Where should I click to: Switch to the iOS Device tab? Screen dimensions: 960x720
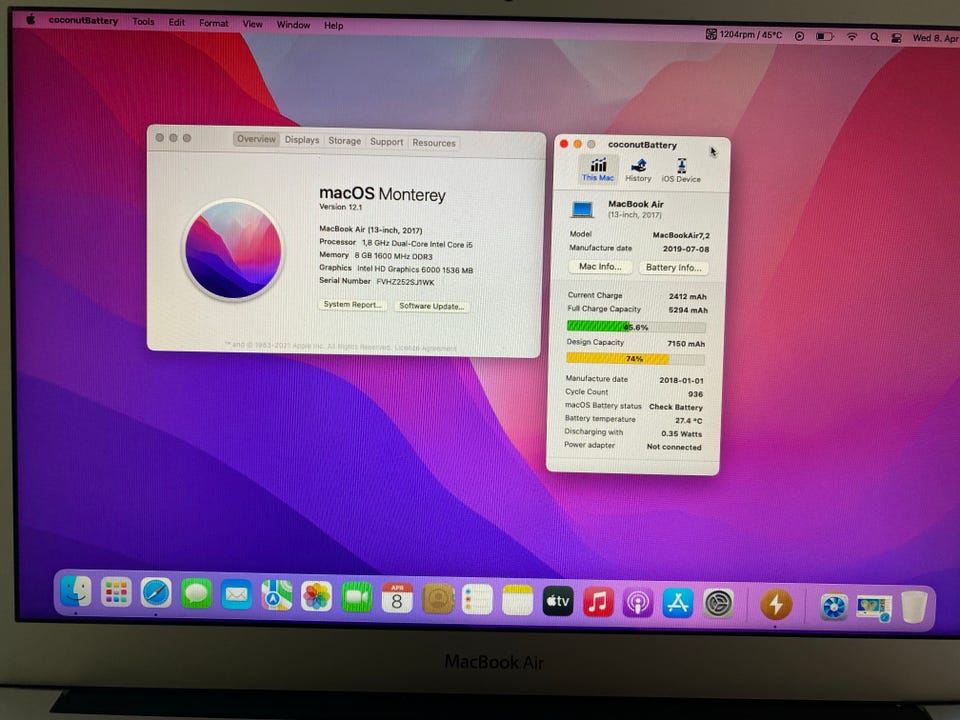(x=681, y=170)
